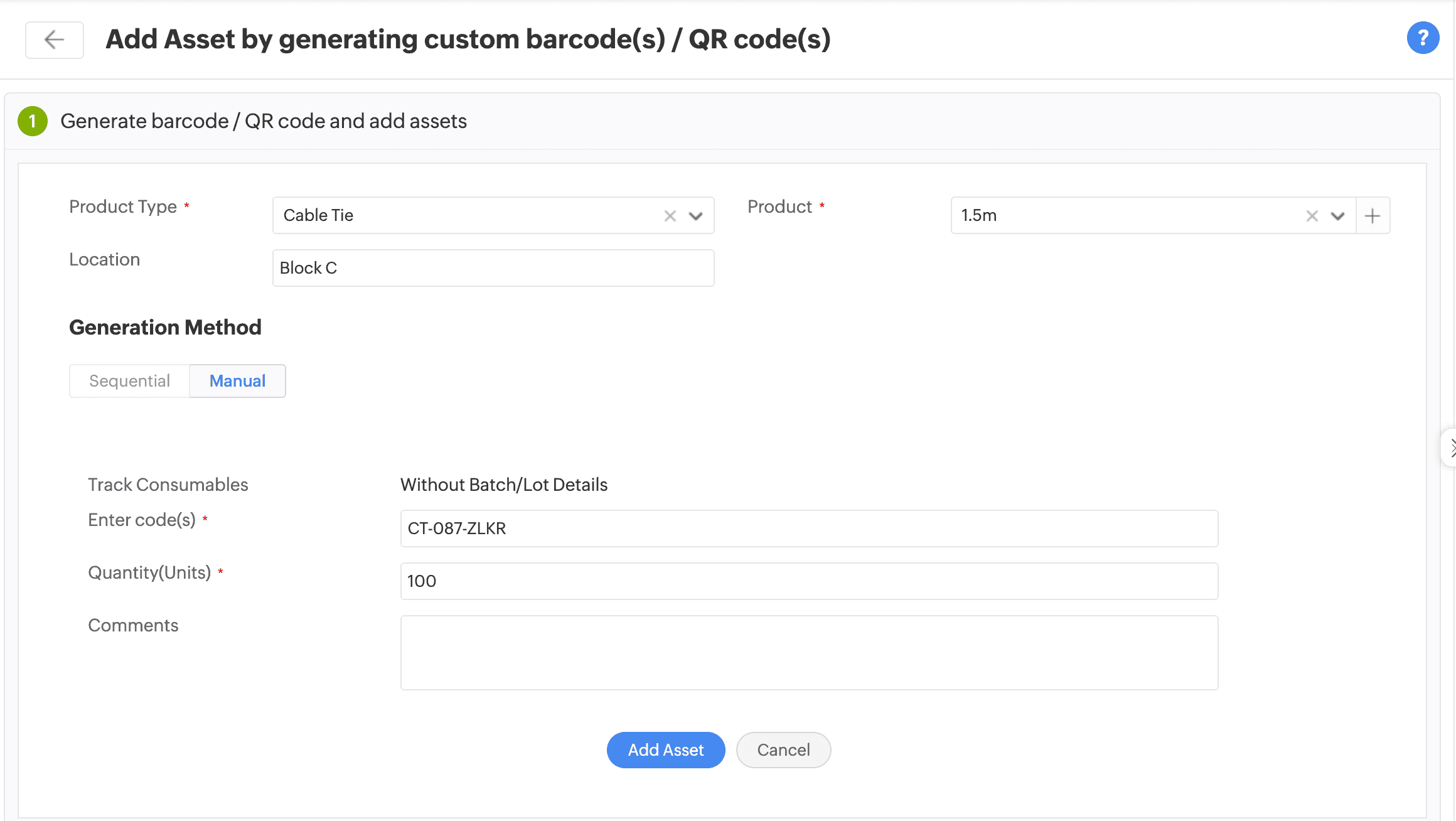Switch to Sequential generation method
Image resolution: width=1456 pixels, height=821 pixels.
coord(129,381)
